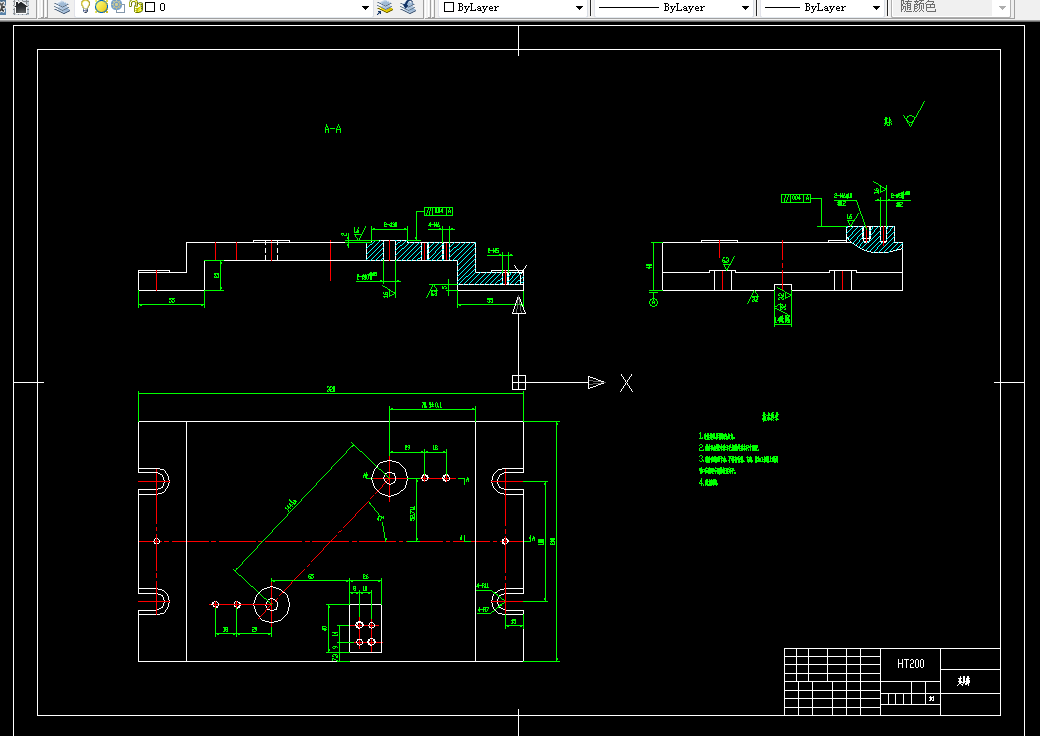
Task: Click the layer 0 color square
Action: click(x=150, y=7)
